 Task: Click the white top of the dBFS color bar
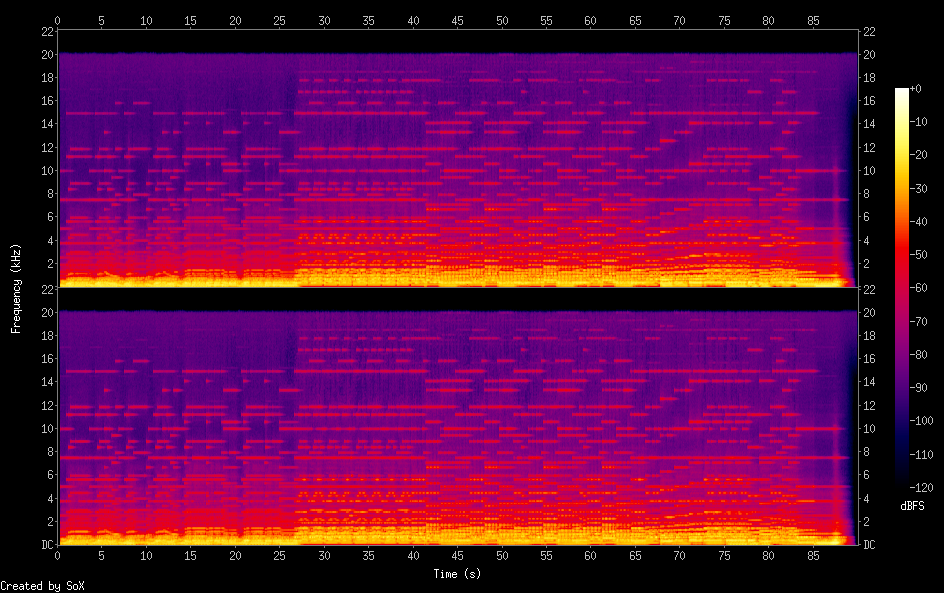902,92
